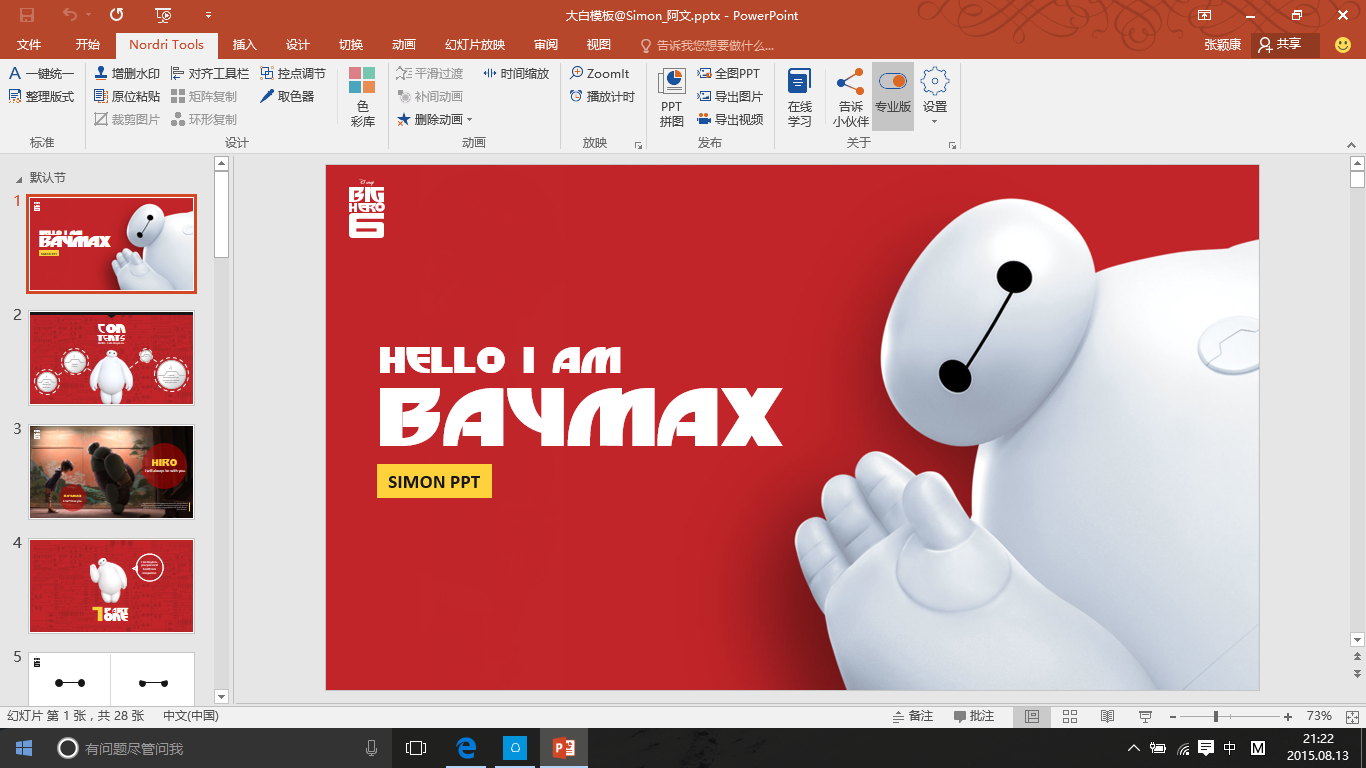Image resolution: width=1366 pixels, height=768 pixels.
Task: Switch to the 审阅 Review tab
Action: tap(546, 45)
